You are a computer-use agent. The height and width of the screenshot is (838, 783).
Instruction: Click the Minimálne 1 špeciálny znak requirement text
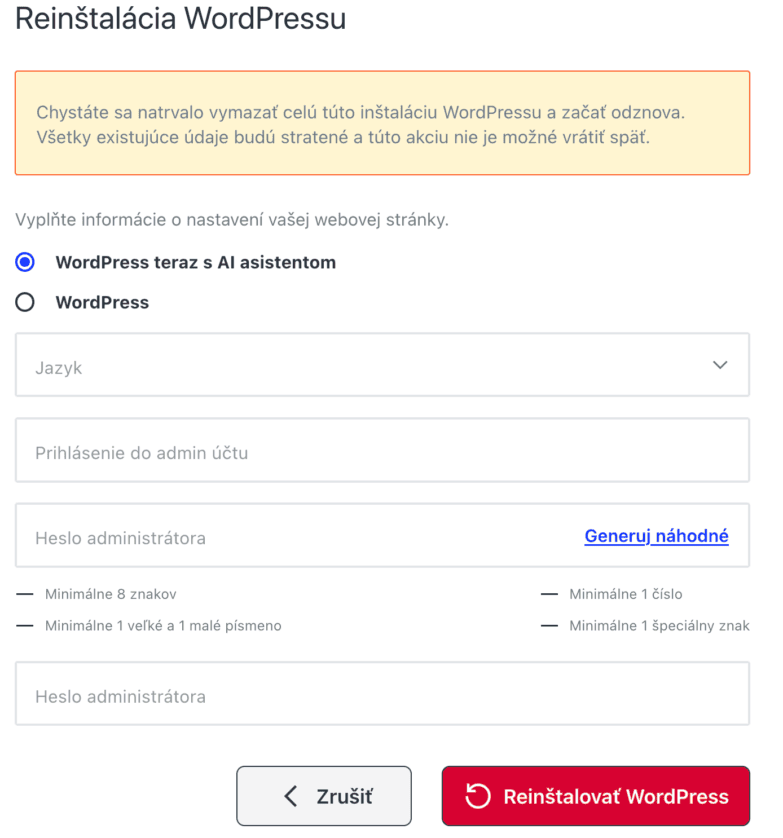(659, 626)
